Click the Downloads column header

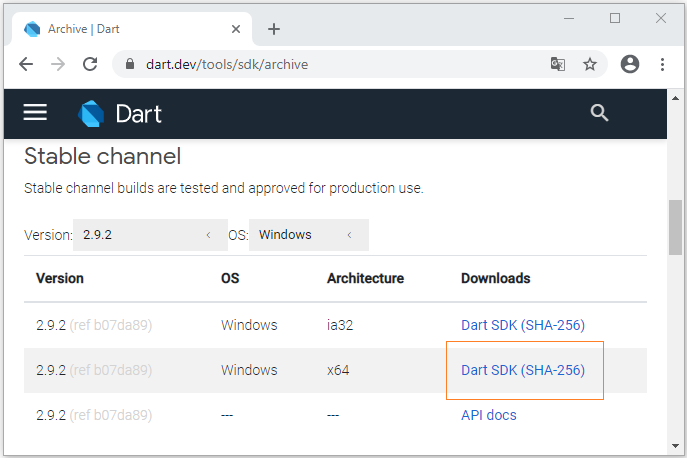coord(496,278)
